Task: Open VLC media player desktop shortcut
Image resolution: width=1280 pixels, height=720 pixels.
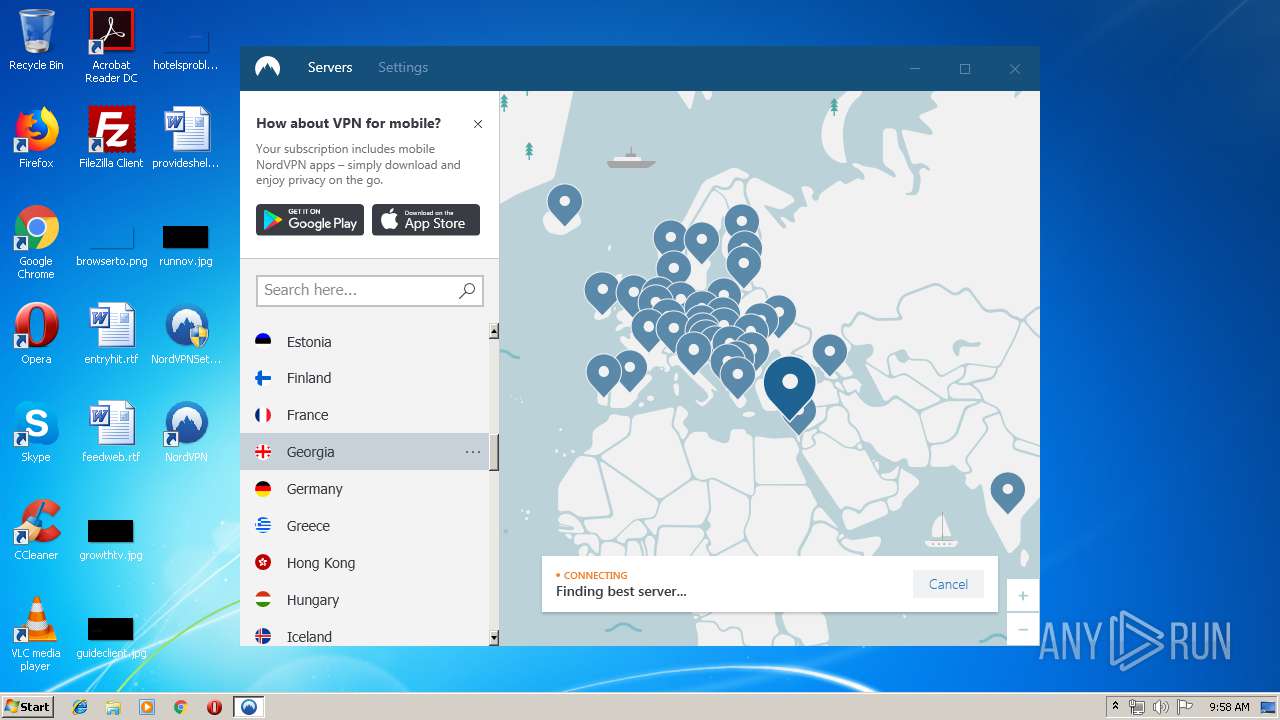Action: tap(36, 634)
